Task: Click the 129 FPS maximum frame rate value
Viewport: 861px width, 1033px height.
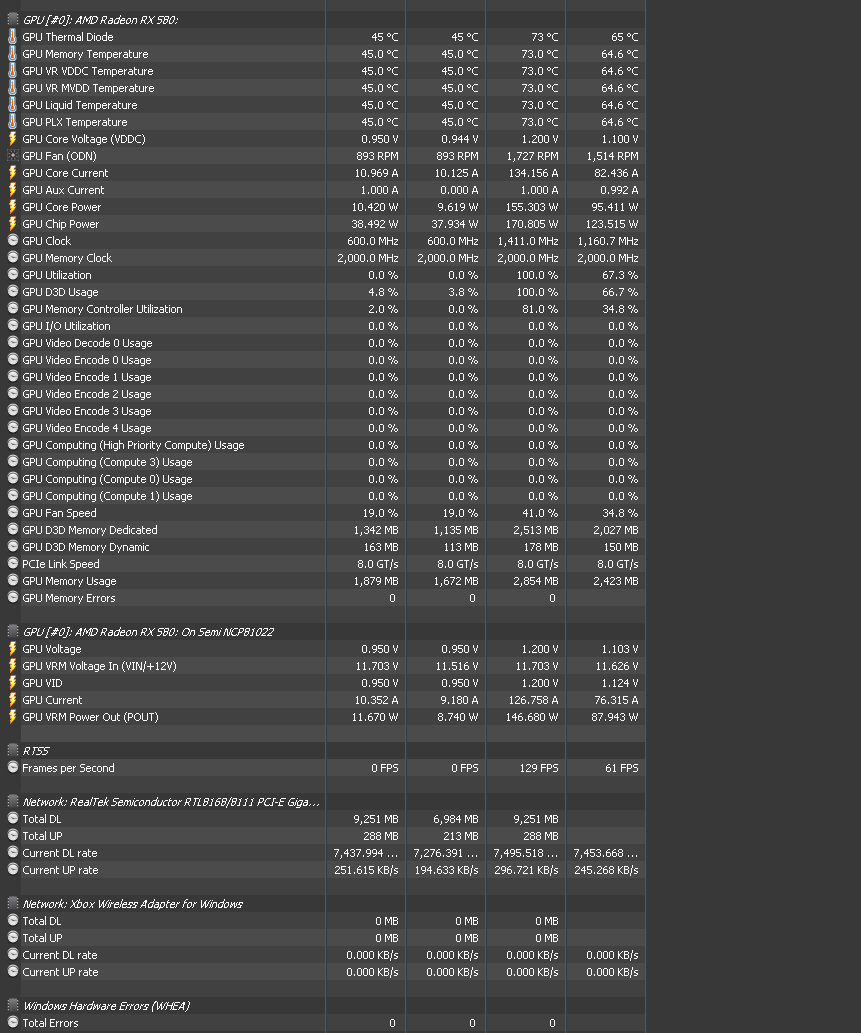Action: 539,768
